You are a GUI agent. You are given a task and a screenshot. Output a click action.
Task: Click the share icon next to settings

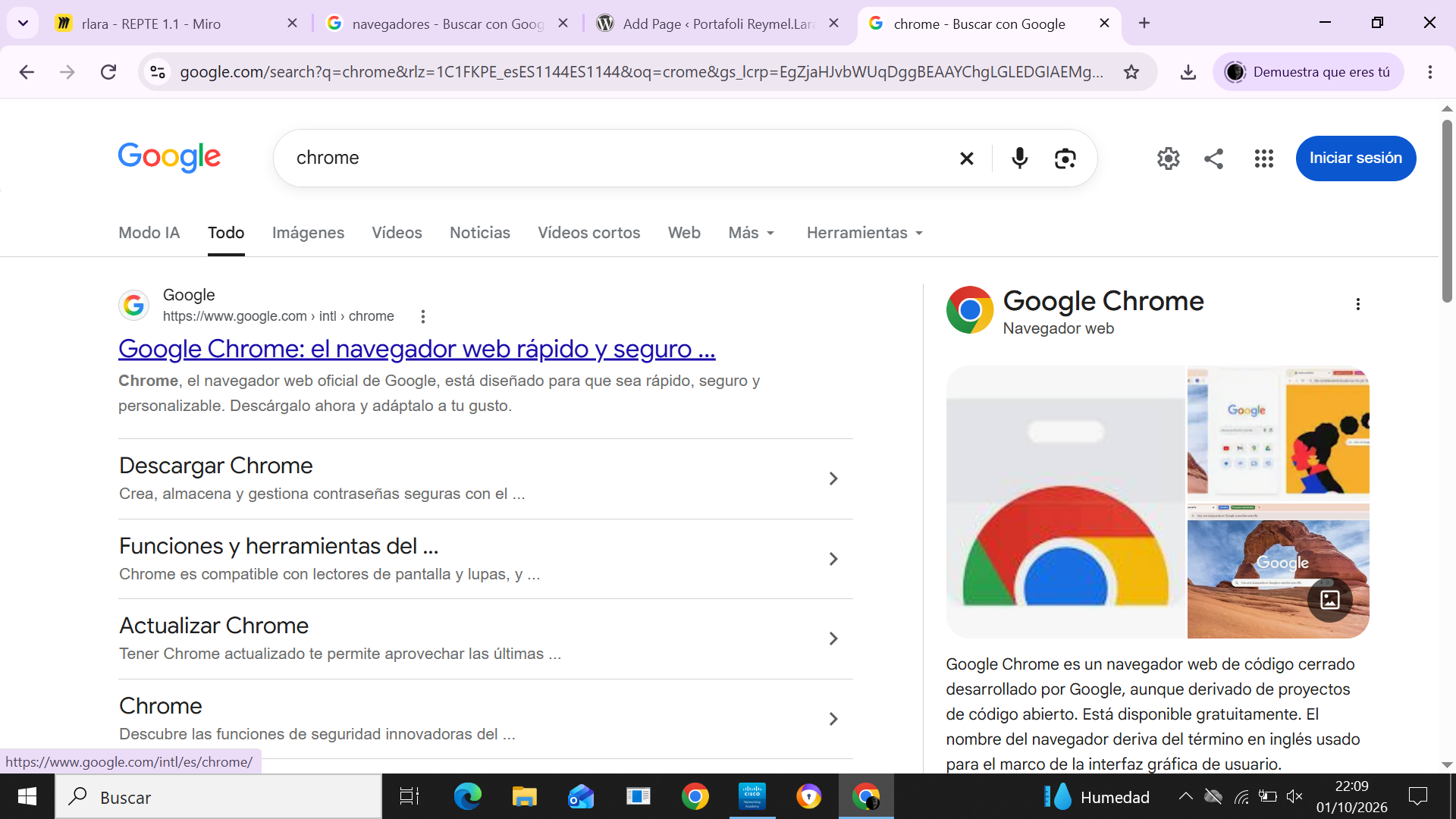1214,158
